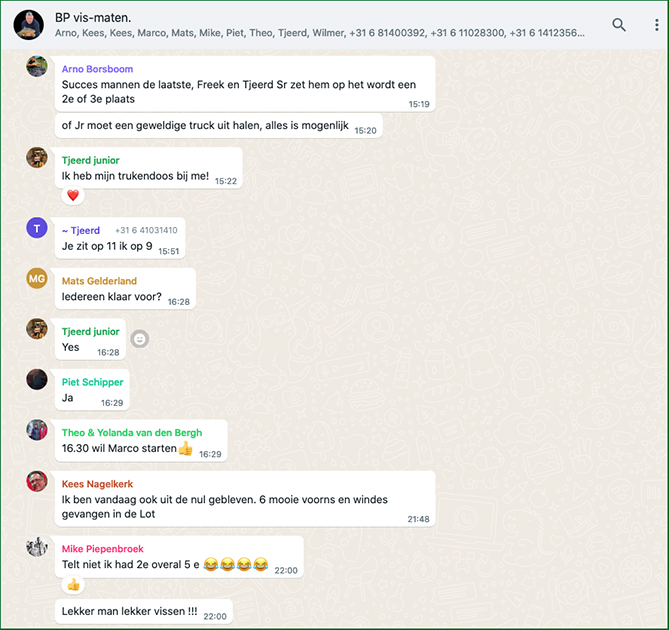This screenshot has height=630, width=669.
Task: Click the Arno Borsboom sender name
Action: (x=97, y=69)
